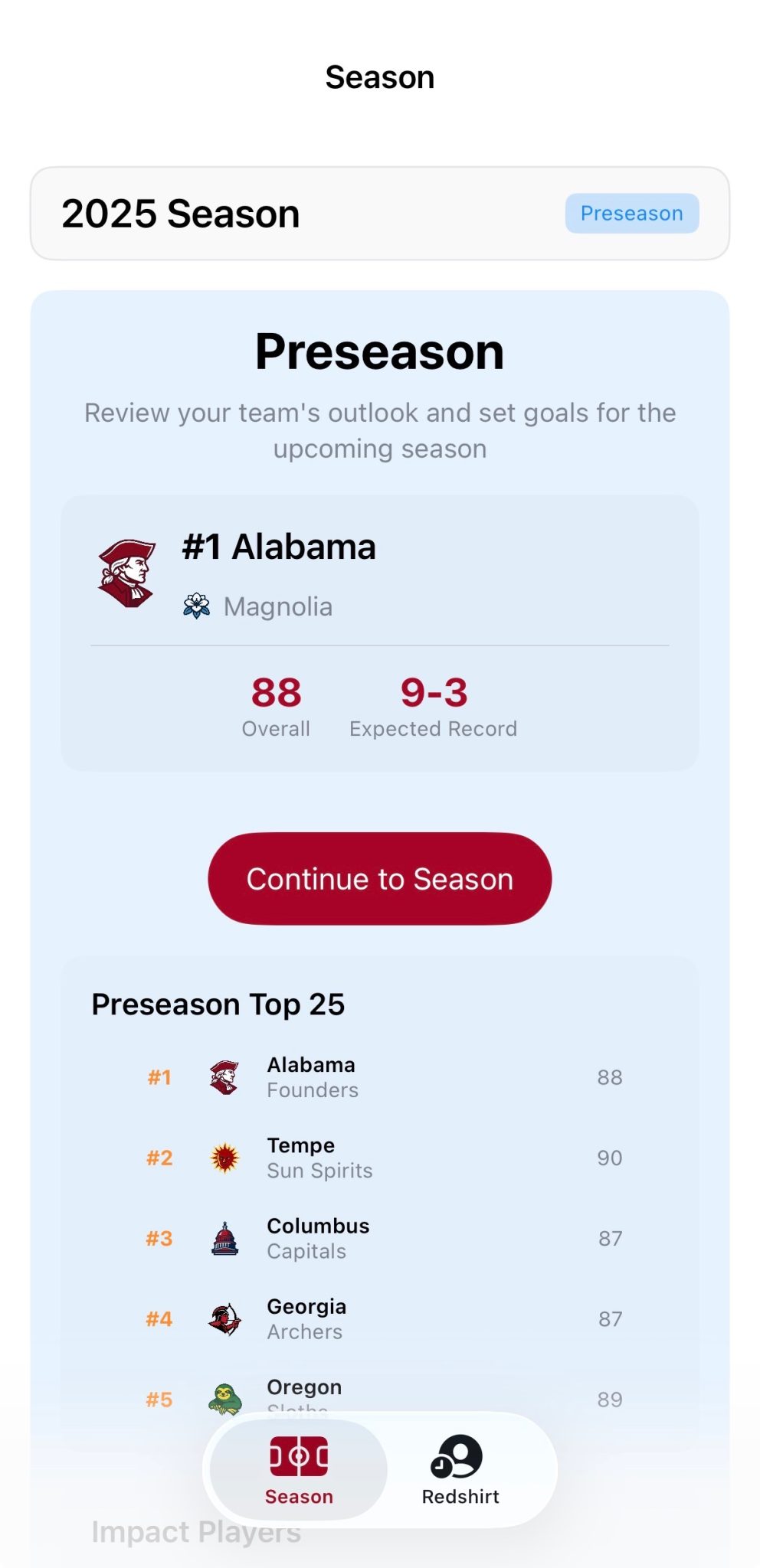Screen dimensions: 760x1568
Task: Switch to the Season tab
Action: pos(299,1470)
